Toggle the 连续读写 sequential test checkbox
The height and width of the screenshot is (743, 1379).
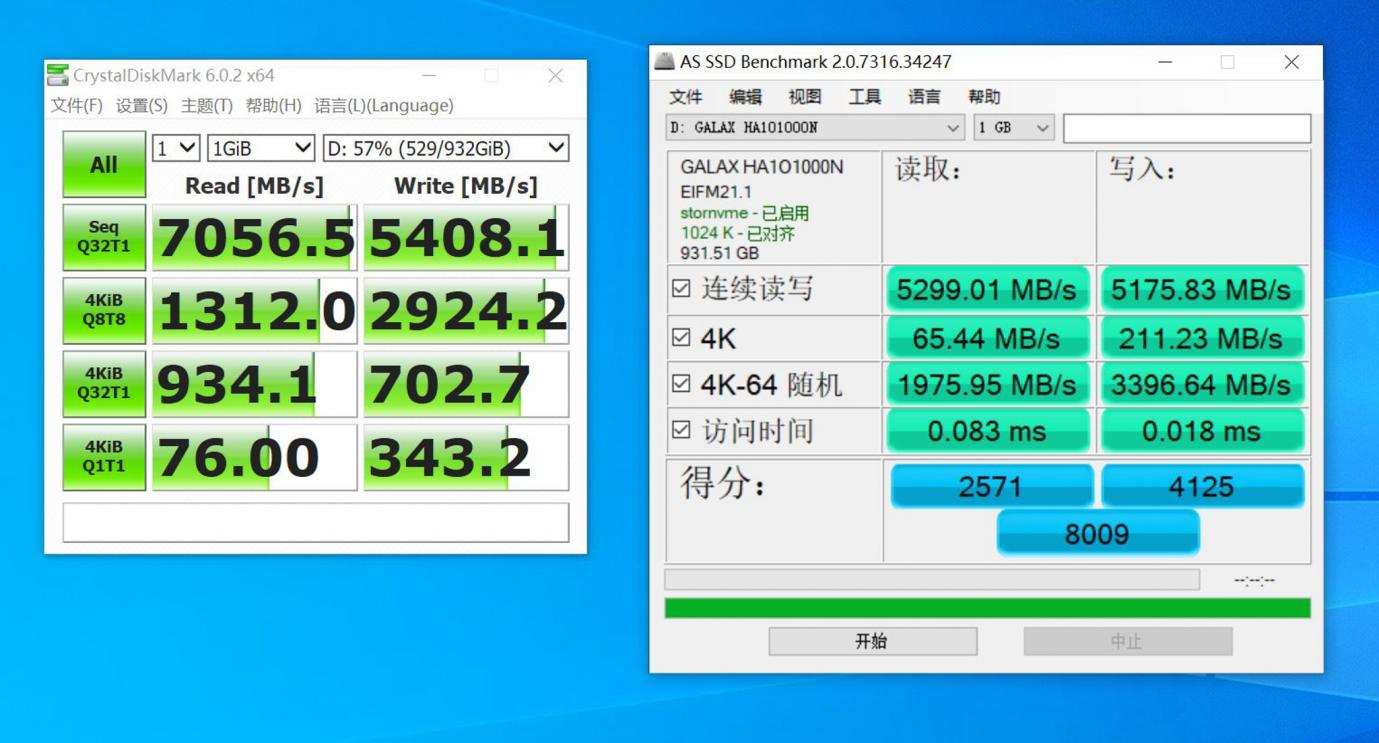pyautogui.click(x=681, y=289)
